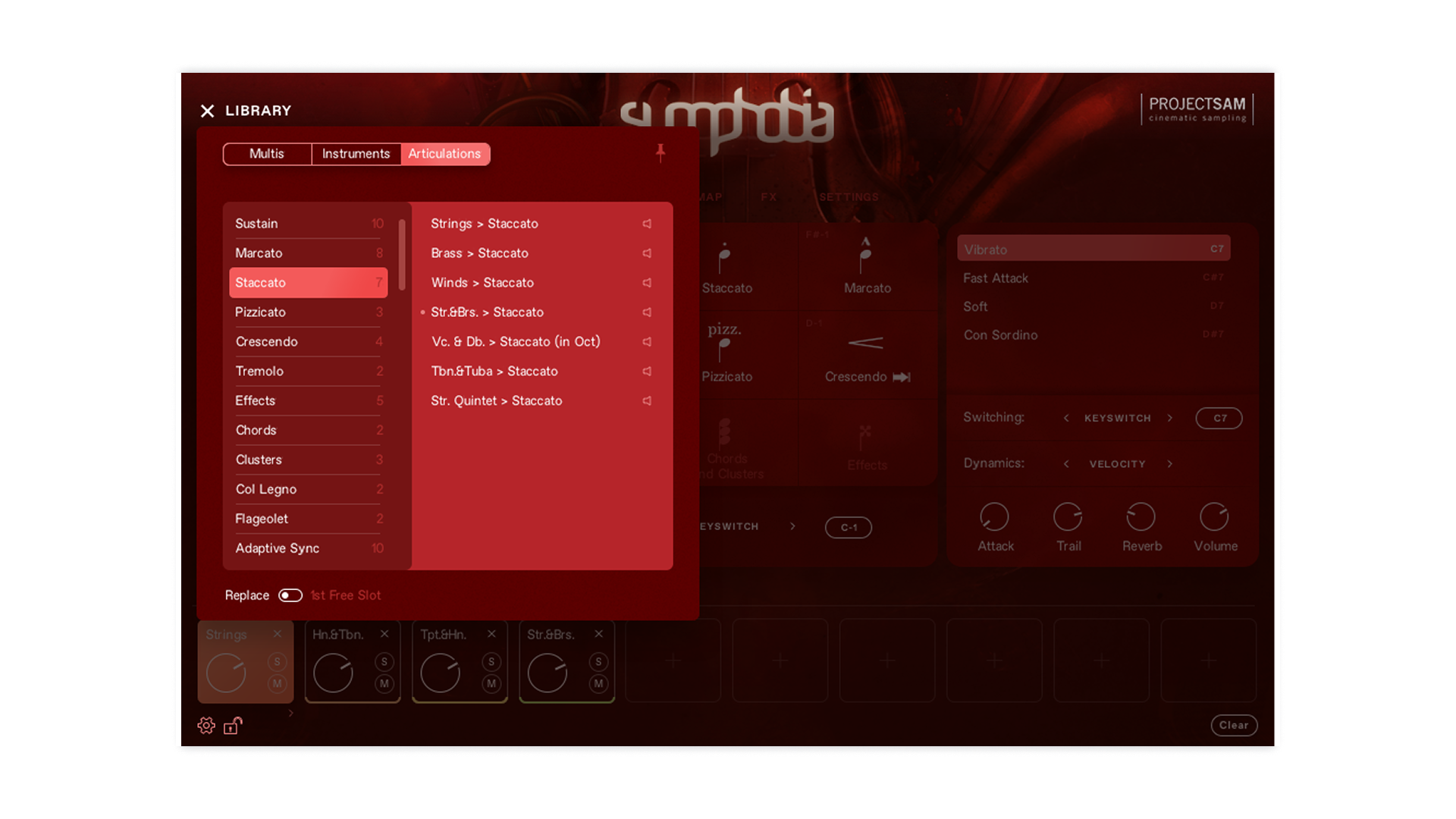Mute the Hn.&Tbn. slot
1456x819 pixels.
[384, 684]
